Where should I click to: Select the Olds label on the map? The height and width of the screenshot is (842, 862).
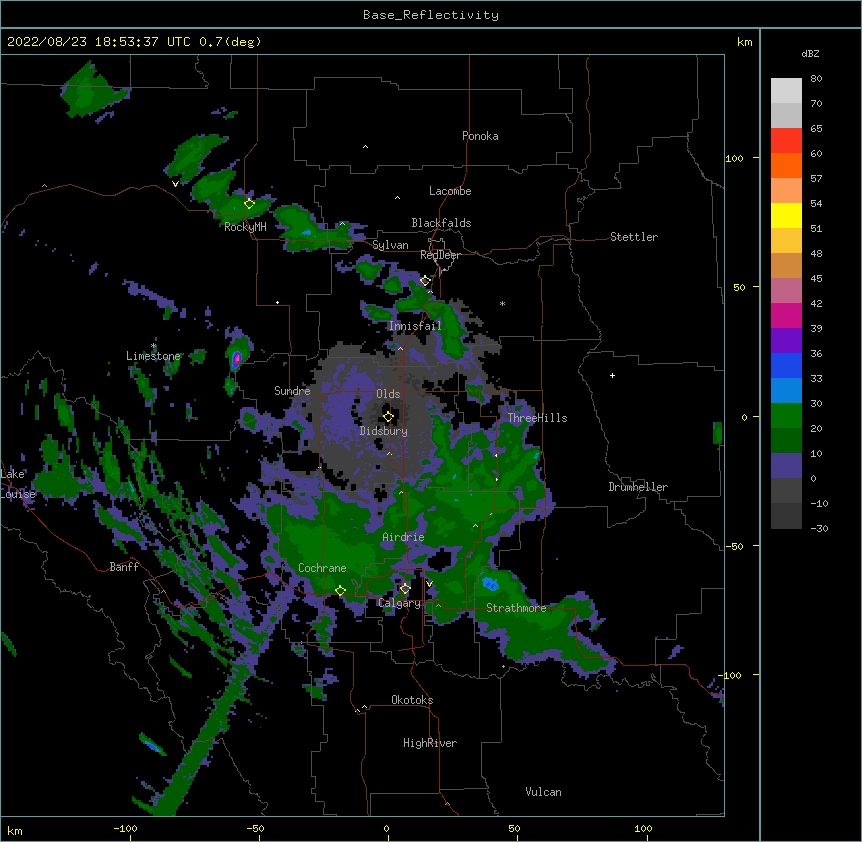click(x=388, y=394)
